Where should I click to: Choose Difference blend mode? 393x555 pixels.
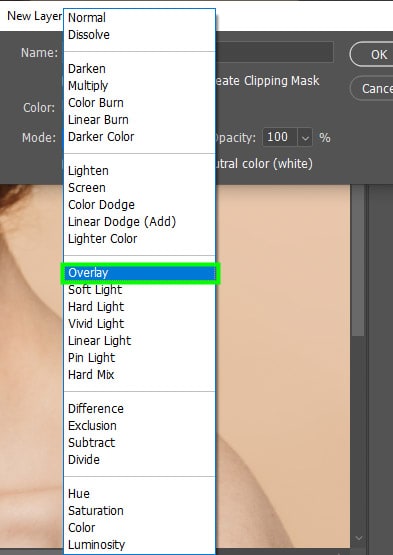pyautogui.click(x=139, y=408)
